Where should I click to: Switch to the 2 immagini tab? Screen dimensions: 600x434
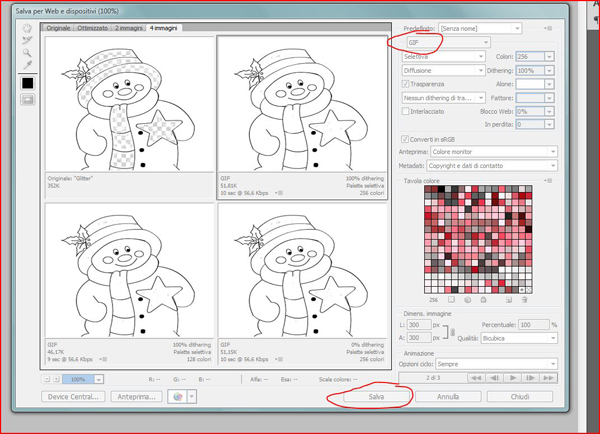point(129,28)
